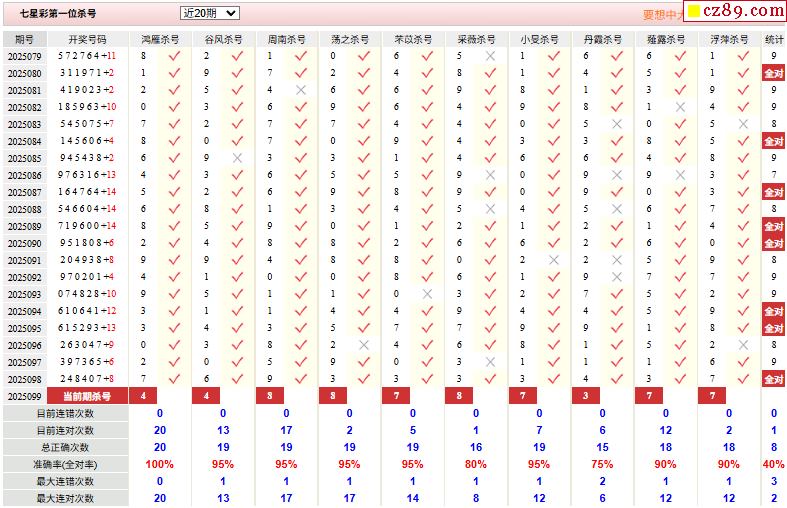The height and width of the screenshot is (508, 787).
Task: Click the 浮萍杀号 column header
Action: (x=729, y=39)
